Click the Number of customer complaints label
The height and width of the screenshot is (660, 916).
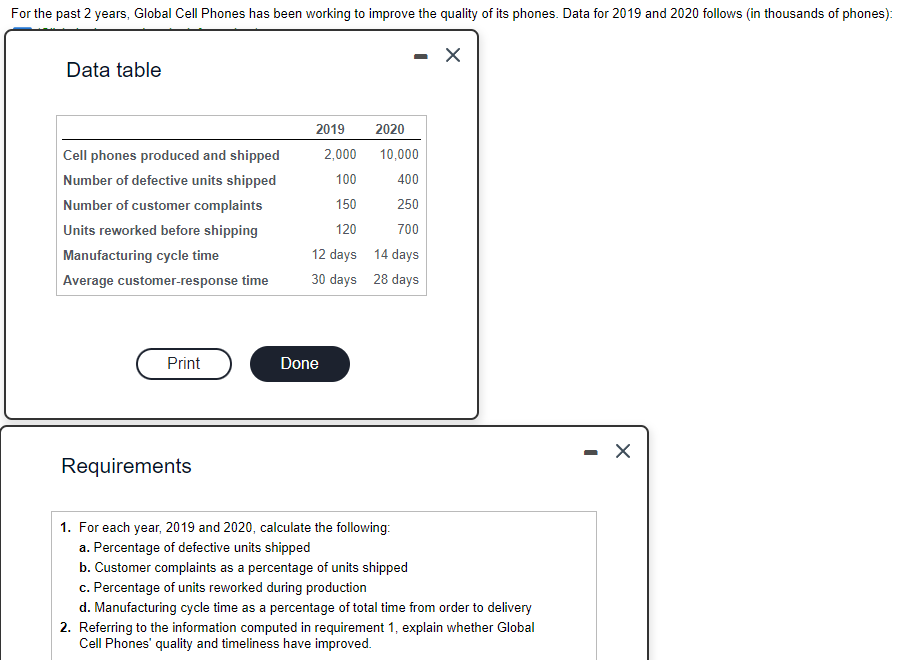(x=164, y=204)
